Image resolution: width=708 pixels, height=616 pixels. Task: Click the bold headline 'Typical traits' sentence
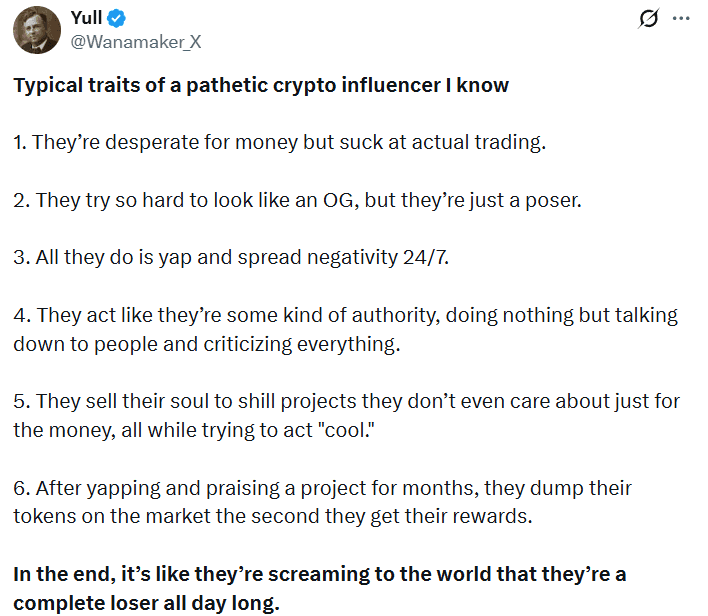pos(261,85)
